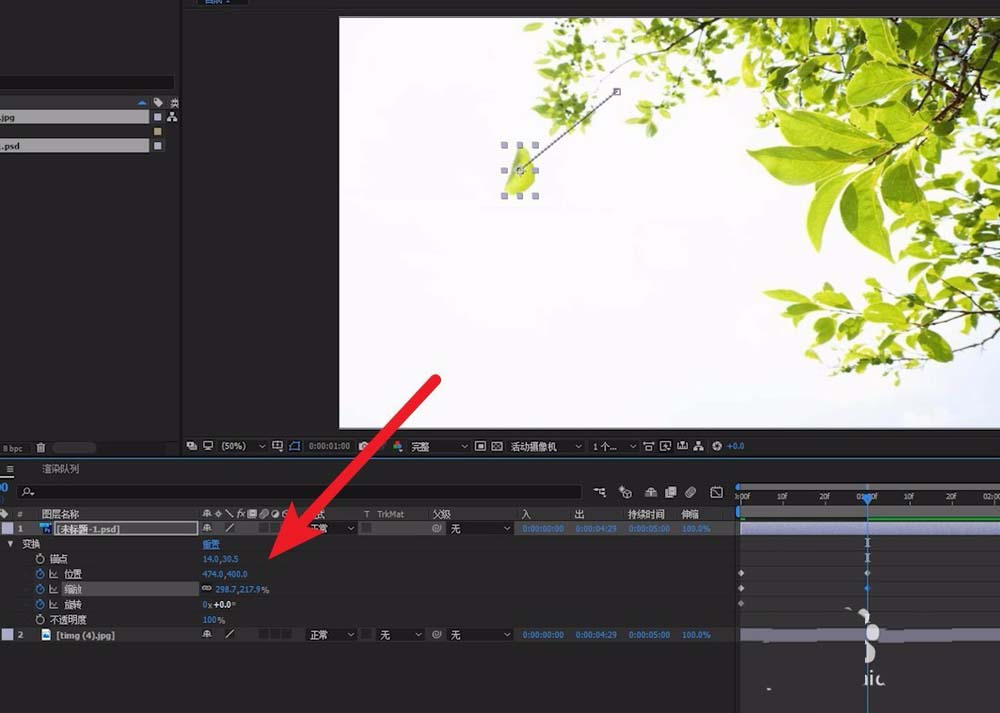
Task: Toggle 不透明度 opacity stopwatch
Action: [40, 620]
